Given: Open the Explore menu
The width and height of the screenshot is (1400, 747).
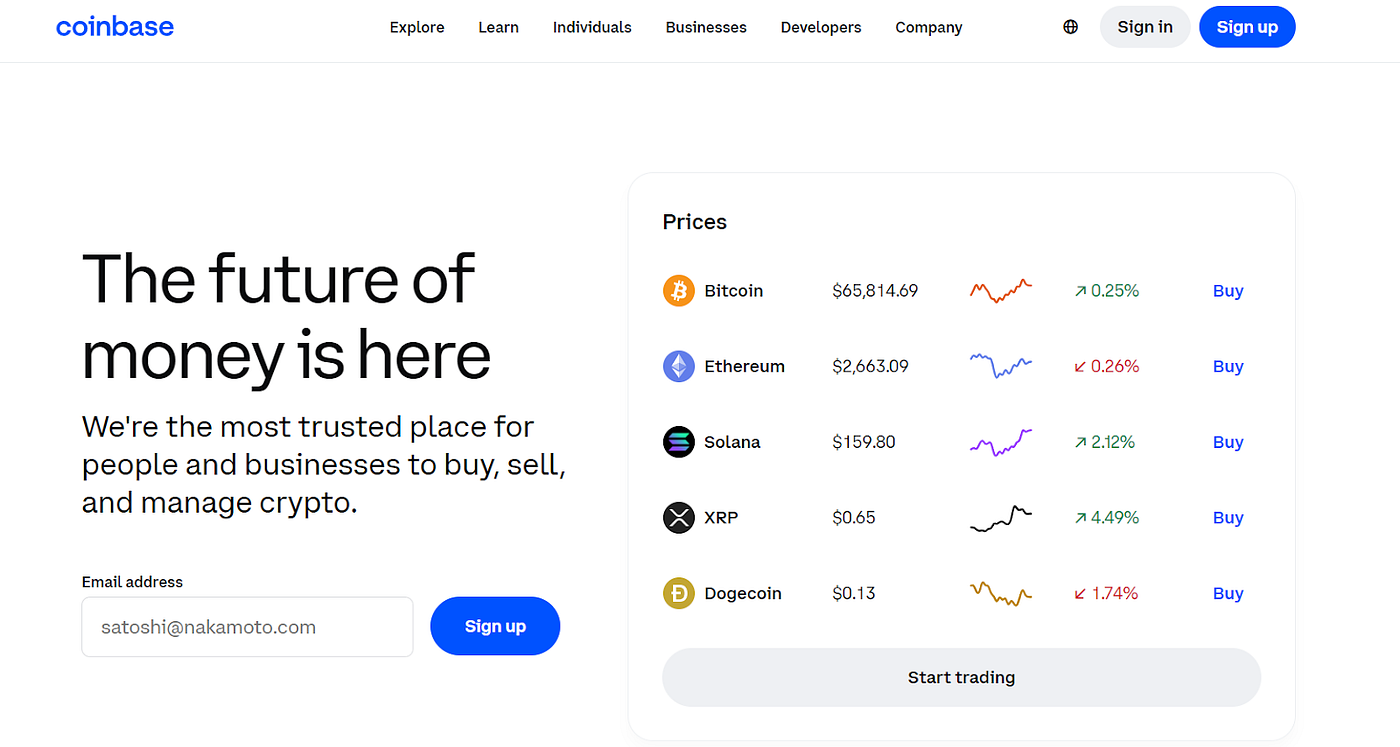Looking at the screenshot, I should point(417,27).
